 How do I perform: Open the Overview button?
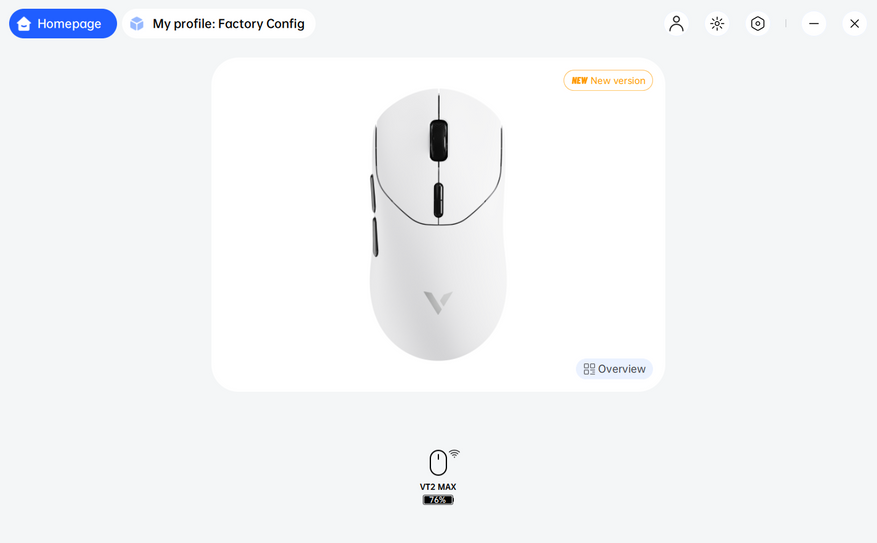[614, 369]
